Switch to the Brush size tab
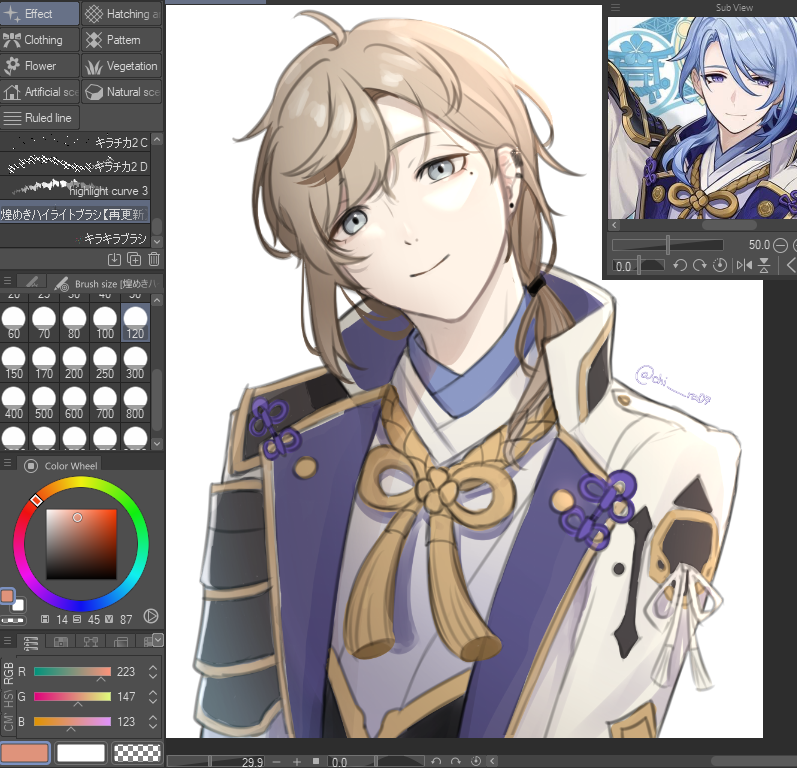797x768 pixels. point(107,283)
